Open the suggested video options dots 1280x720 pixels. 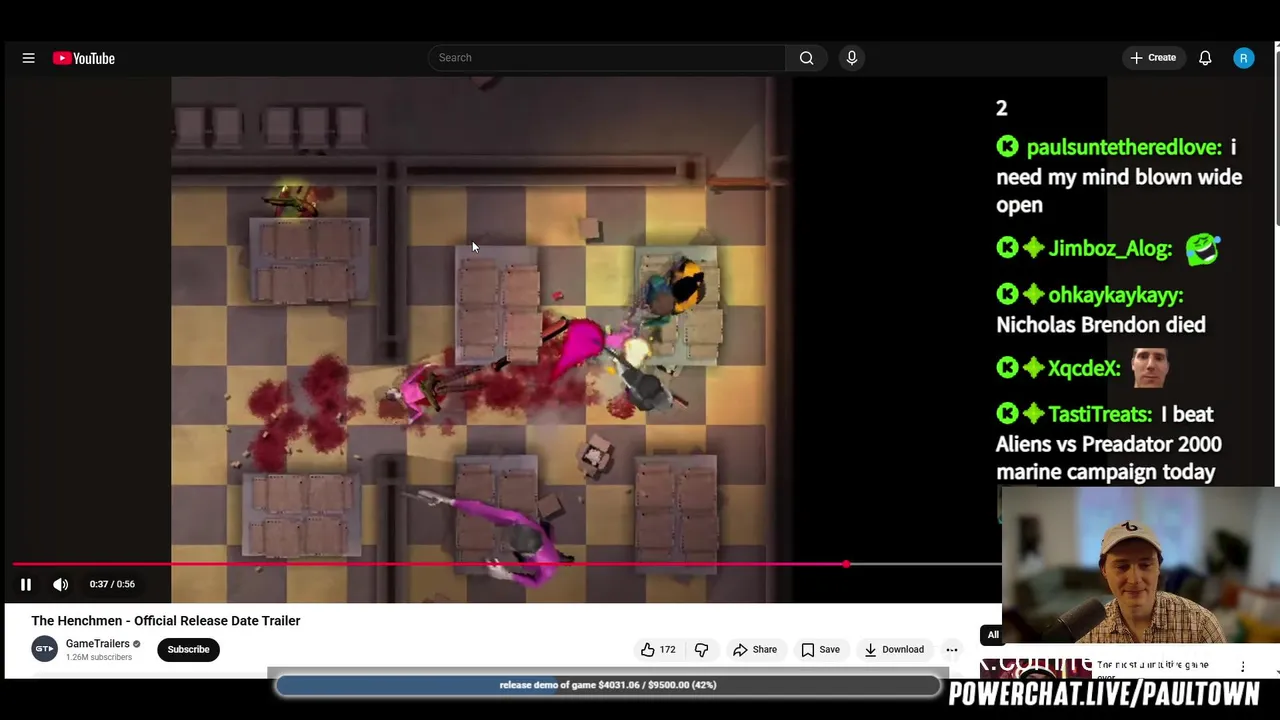click(x=1243, y=667)
